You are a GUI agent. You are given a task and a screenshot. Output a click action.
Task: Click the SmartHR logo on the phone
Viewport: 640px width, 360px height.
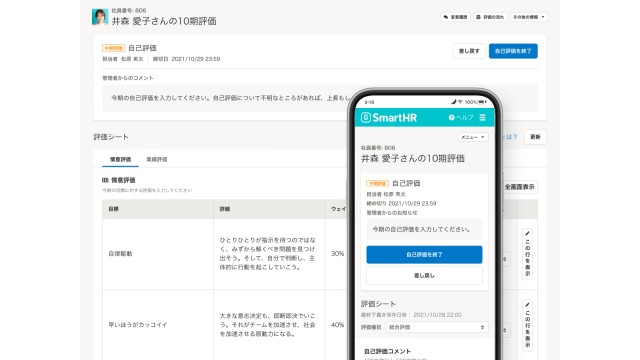tap(389, 118)
